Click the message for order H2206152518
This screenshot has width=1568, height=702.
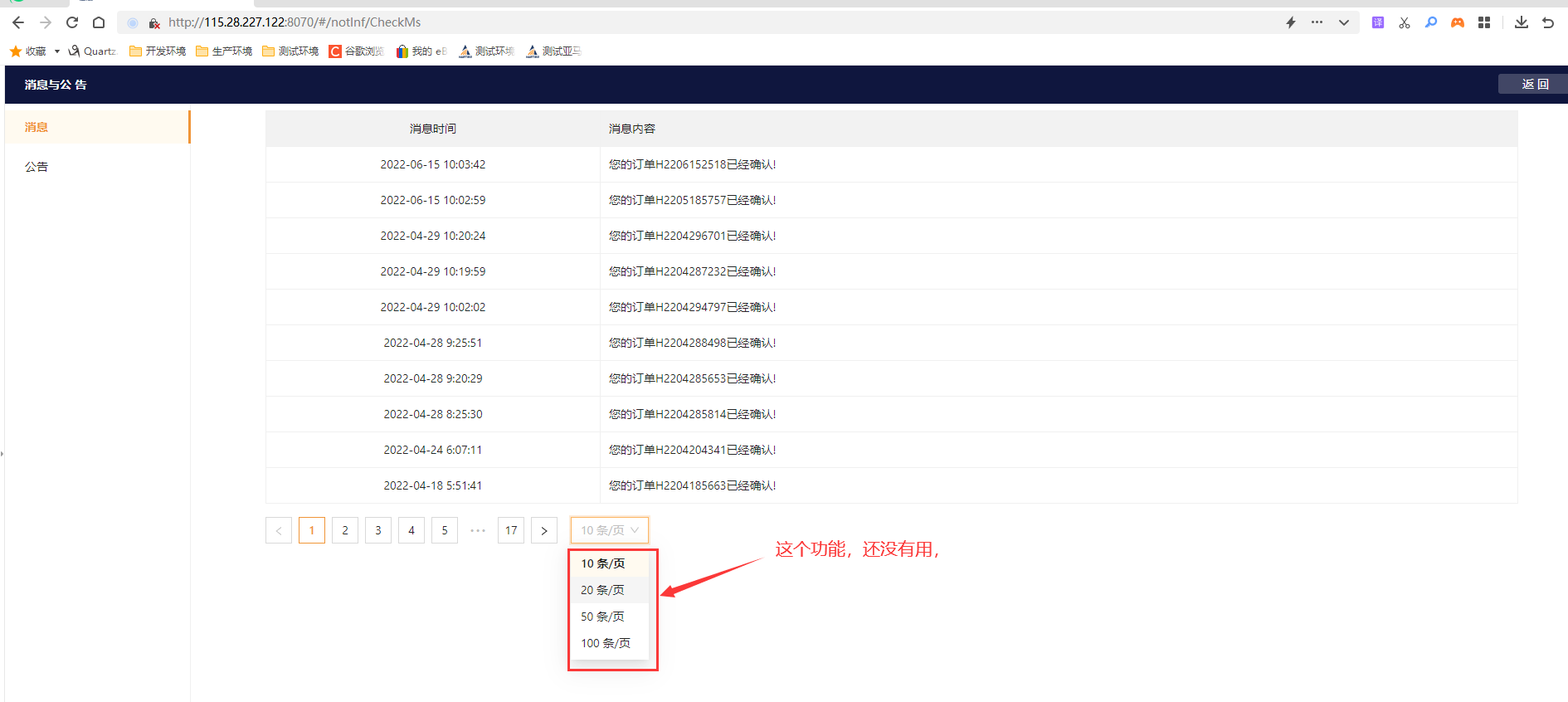[693, 164]
